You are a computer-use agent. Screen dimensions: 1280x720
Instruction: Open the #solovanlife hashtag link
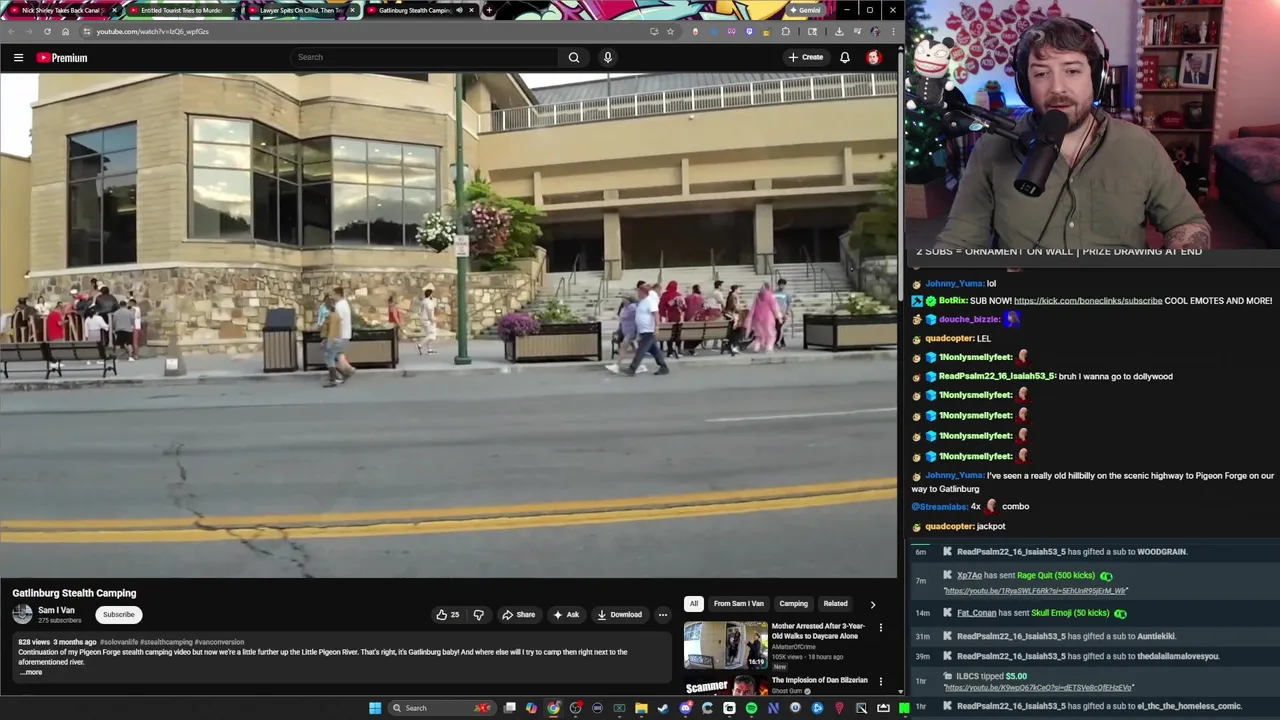[x=119, y=642]
